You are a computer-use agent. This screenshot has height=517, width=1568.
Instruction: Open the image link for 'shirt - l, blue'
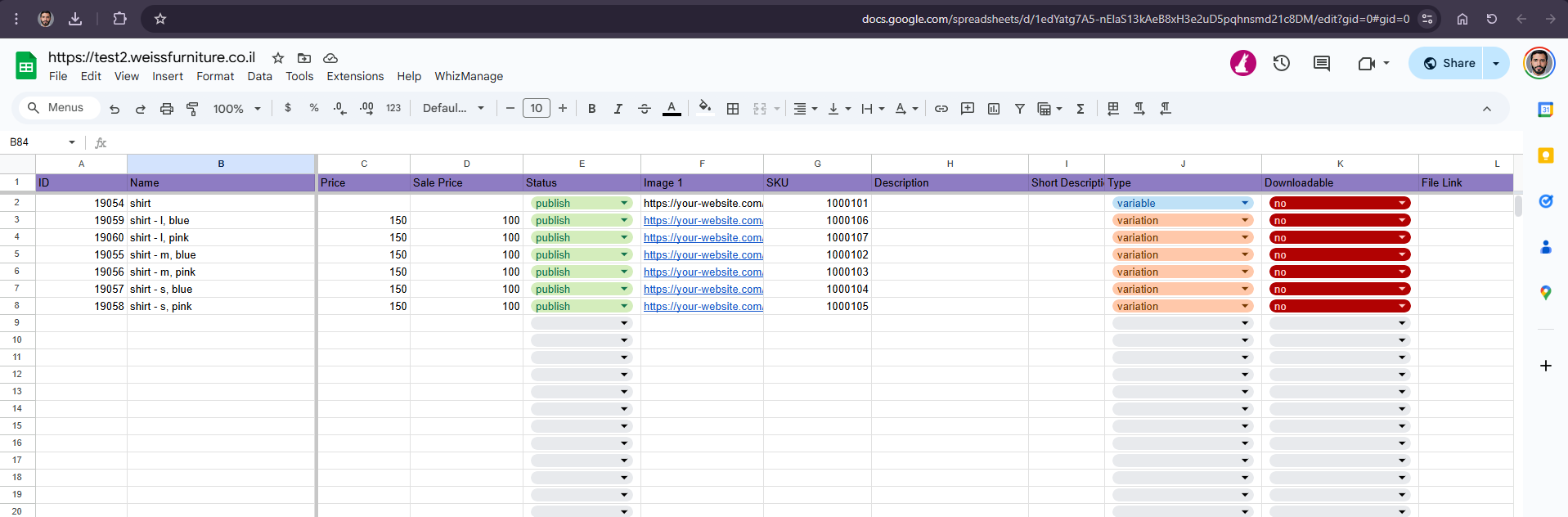click(x=703, y=220)
